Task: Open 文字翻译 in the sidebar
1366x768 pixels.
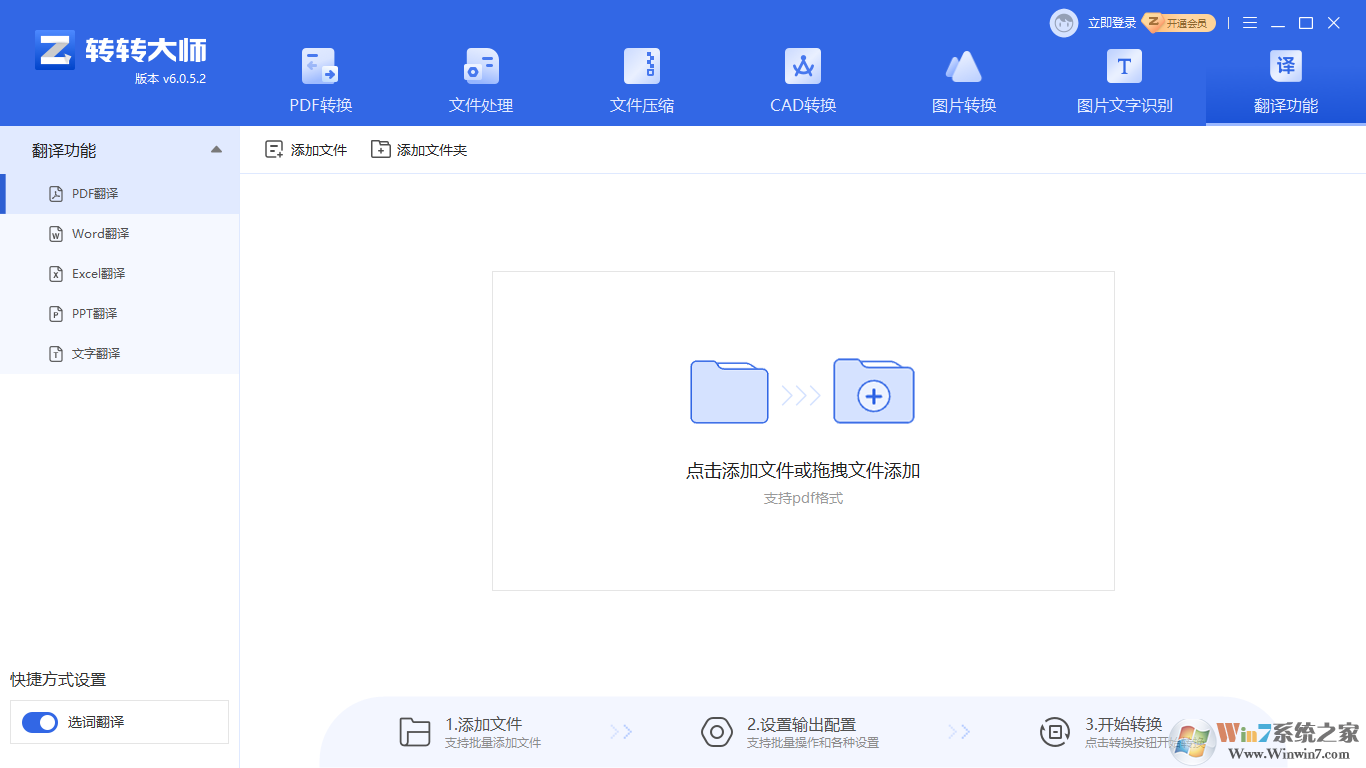Action: click(120, 354)
